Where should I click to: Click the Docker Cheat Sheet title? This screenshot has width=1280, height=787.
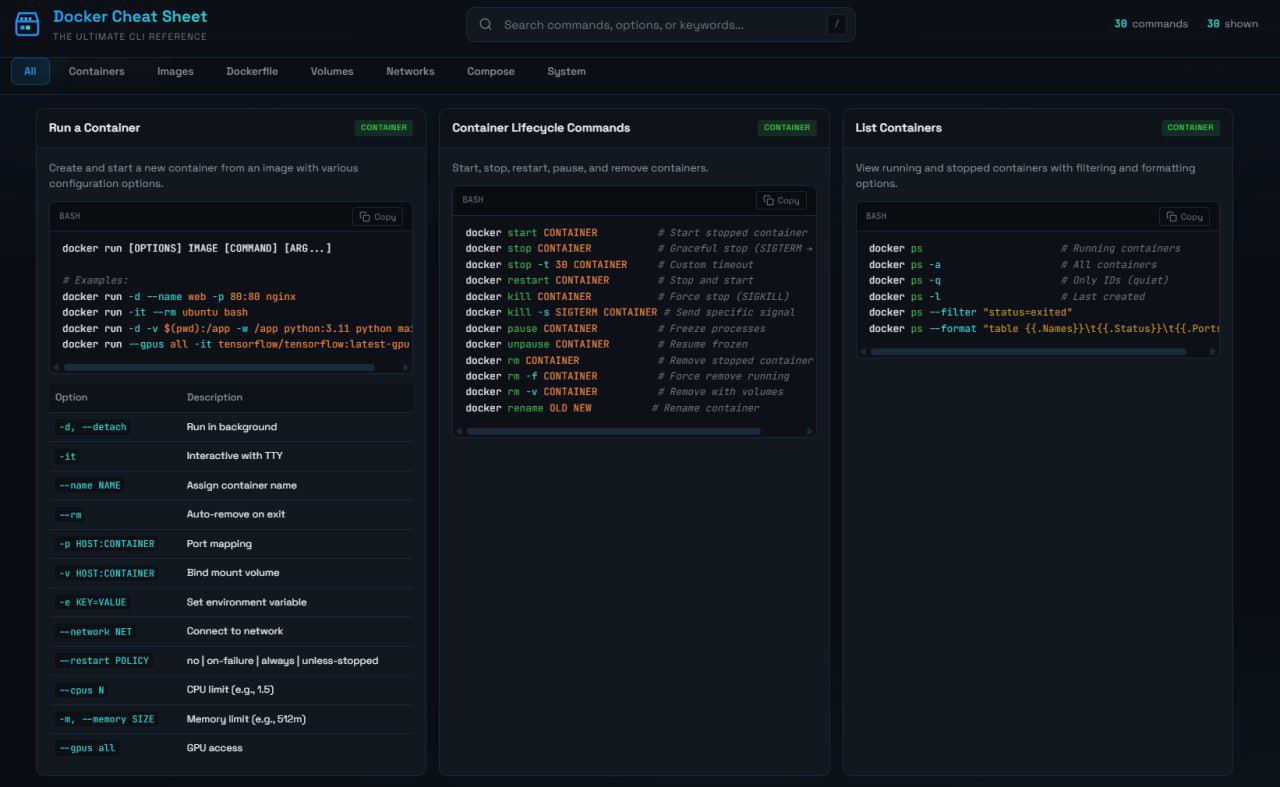tap(130, 16)
